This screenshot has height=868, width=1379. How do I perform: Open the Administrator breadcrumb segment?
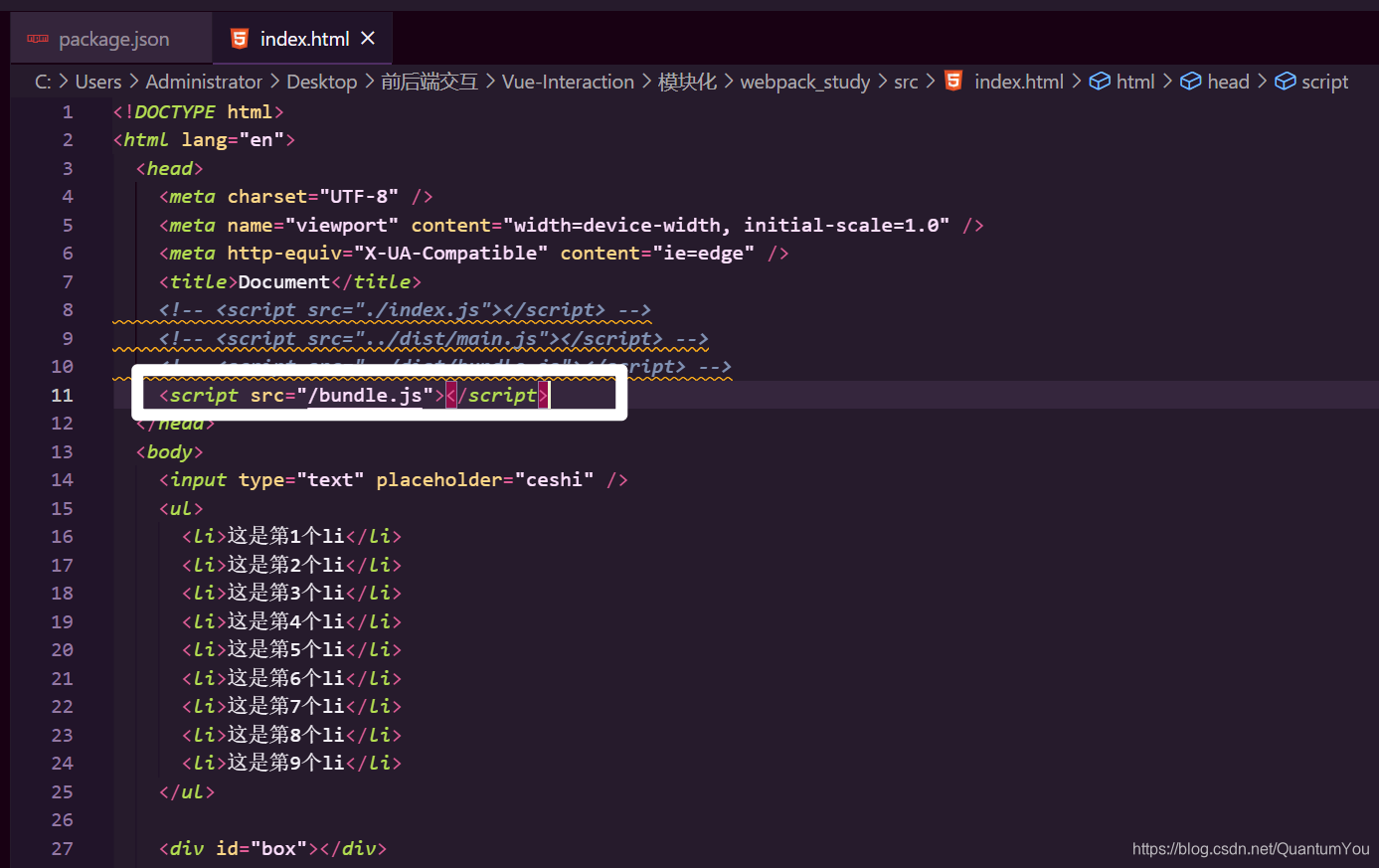click(204, 82)
